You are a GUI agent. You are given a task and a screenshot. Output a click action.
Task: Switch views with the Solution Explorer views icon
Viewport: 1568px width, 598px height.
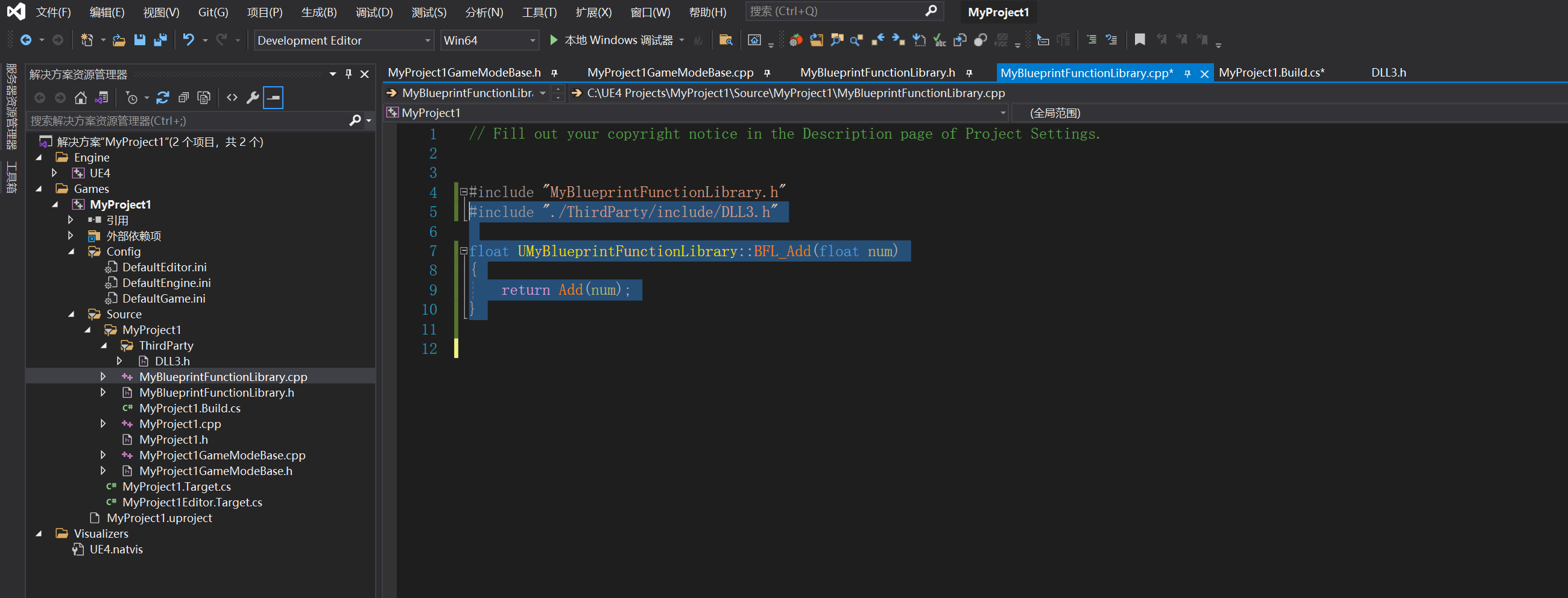tap(102, 97)
